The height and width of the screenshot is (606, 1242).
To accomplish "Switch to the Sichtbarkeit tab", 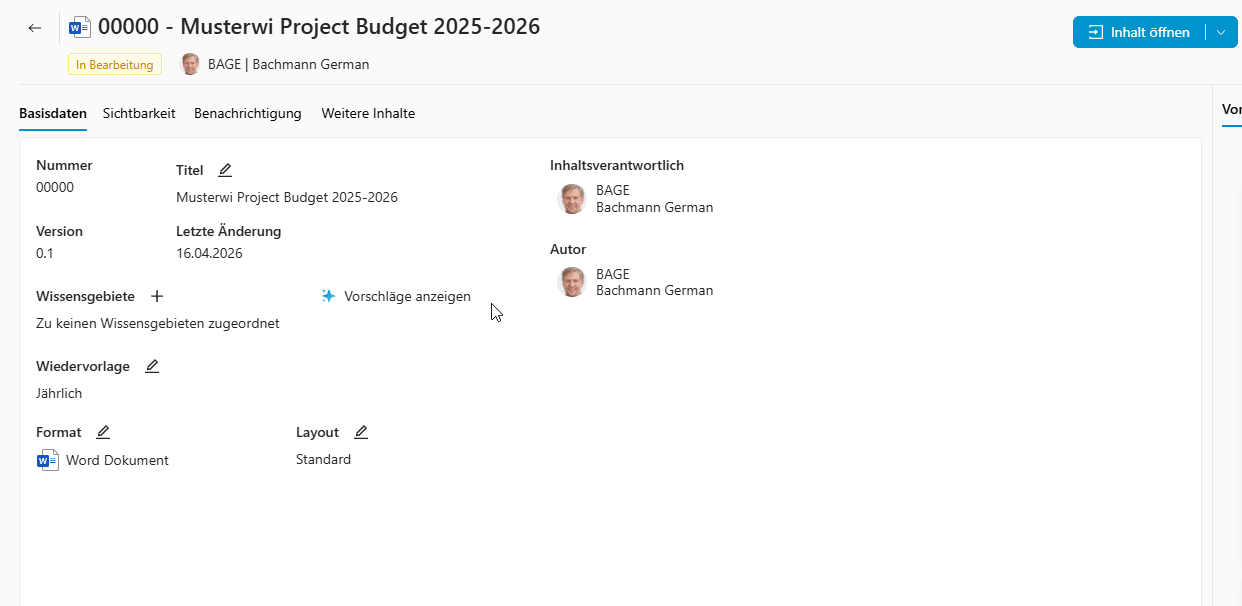I will click(139, 113).
